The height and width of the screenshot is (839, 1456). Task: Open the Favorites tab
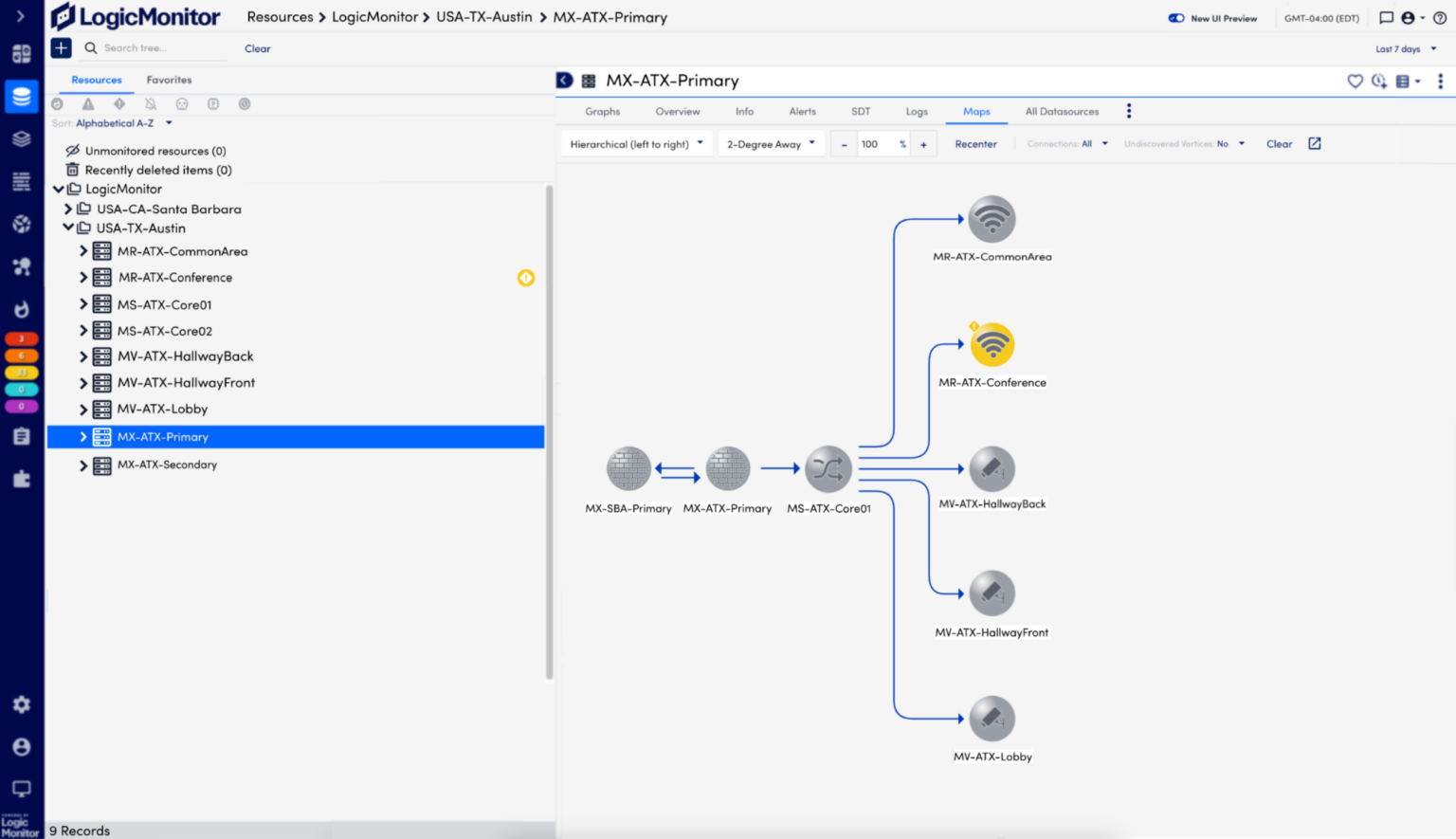(169, 80)
